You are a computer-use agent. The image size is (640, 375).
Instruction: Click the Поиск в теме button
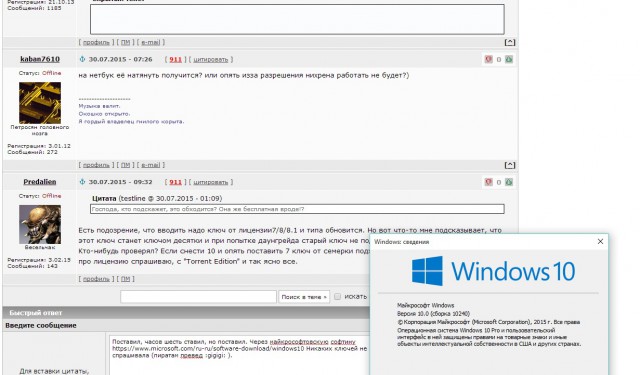coord(304,297)
